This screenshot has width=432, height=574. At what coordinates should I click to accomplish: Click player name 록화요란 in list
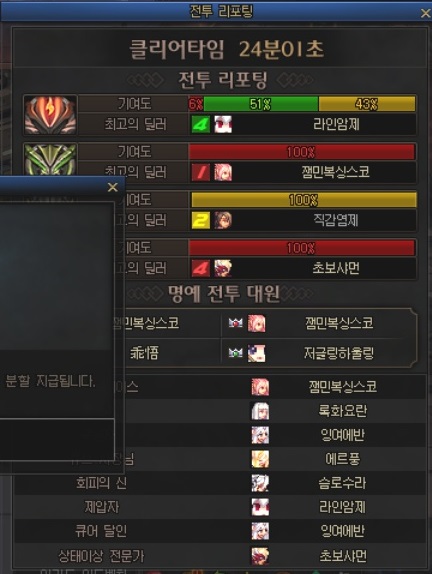tap(342, 411)
